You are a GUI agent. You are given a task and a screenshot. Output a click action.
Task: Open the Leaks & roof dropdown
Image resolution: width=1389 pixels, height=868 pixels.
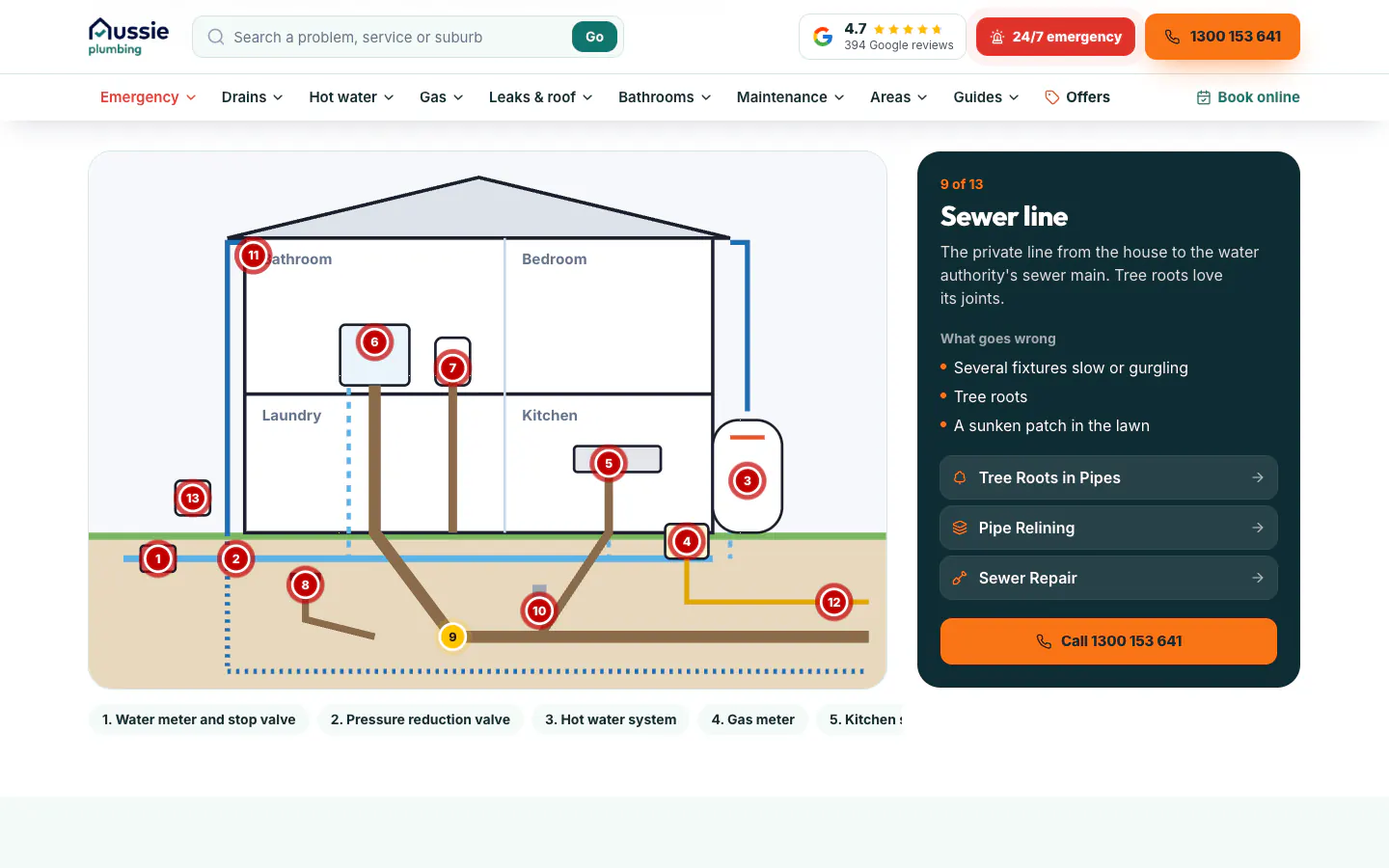tap(541, 97)
